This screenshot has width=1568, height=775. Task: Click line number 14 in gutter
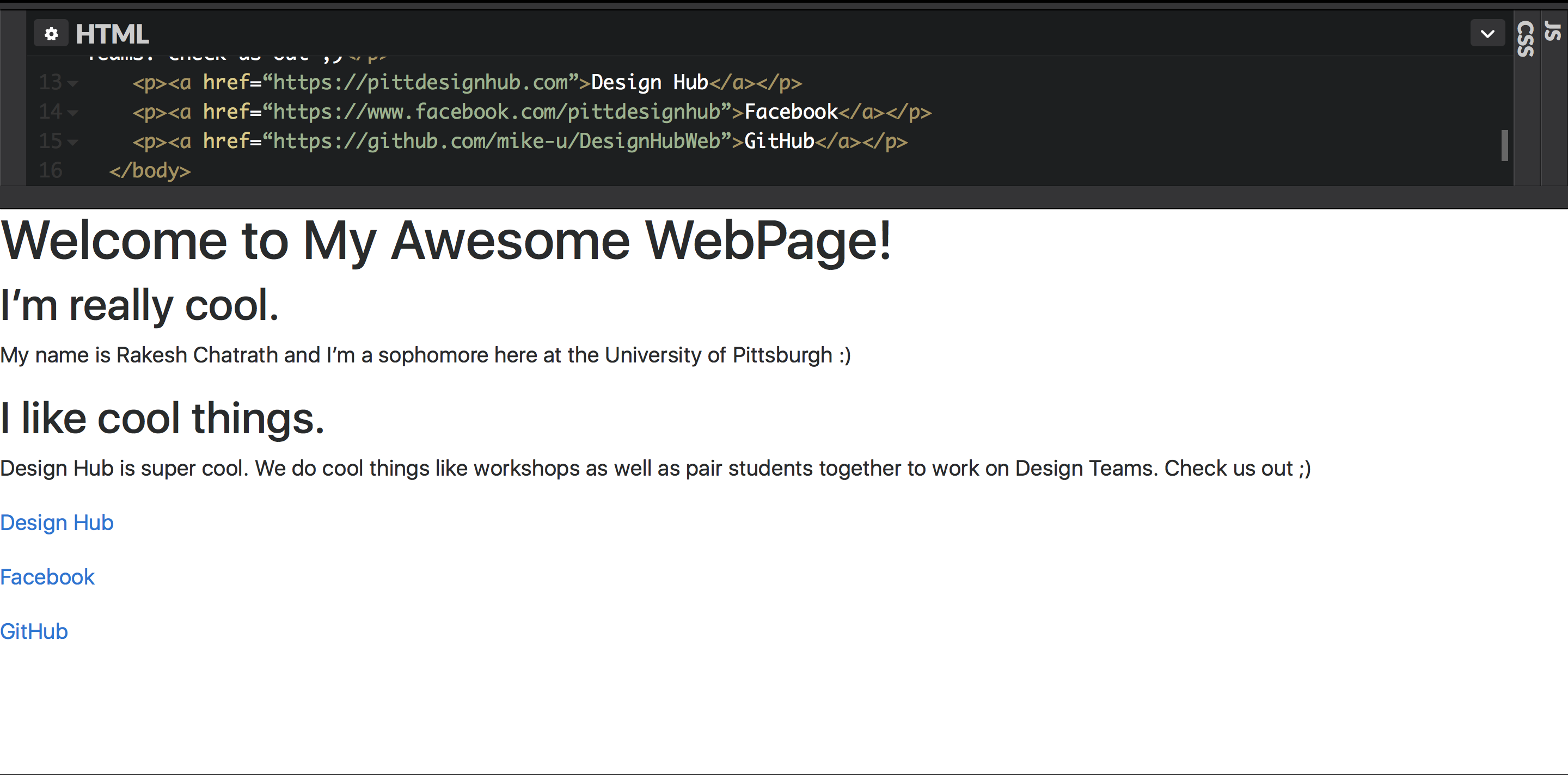pos(51,112)
